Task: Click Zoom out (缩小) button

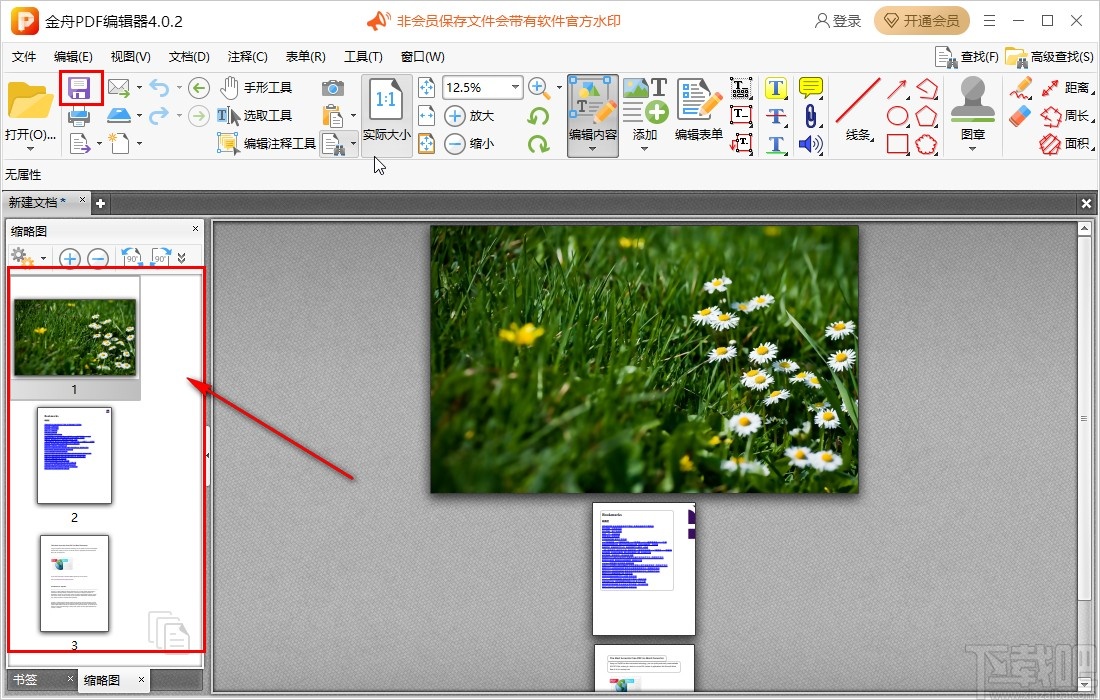Action: tap(470, 144)
